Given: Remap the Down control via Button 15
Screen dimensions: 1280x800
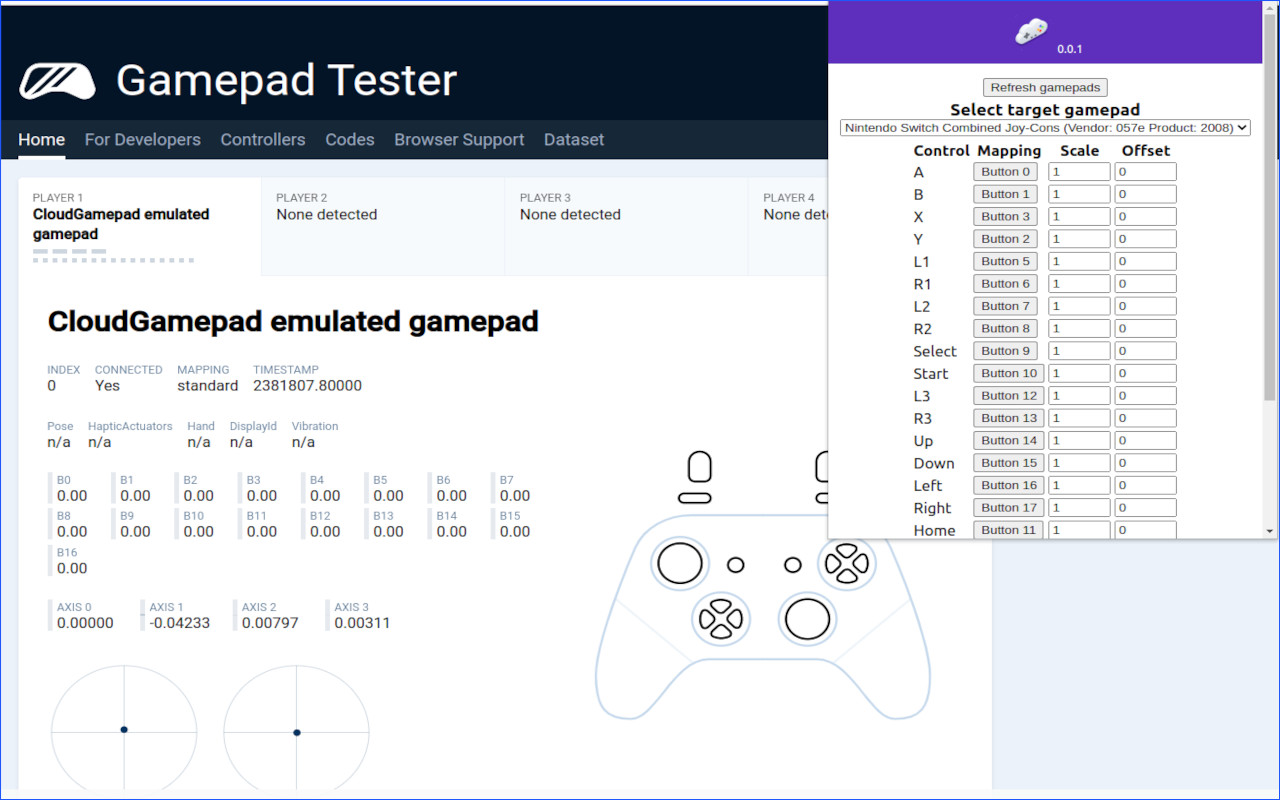Looking at the screenshot, I should point(1008,462).
